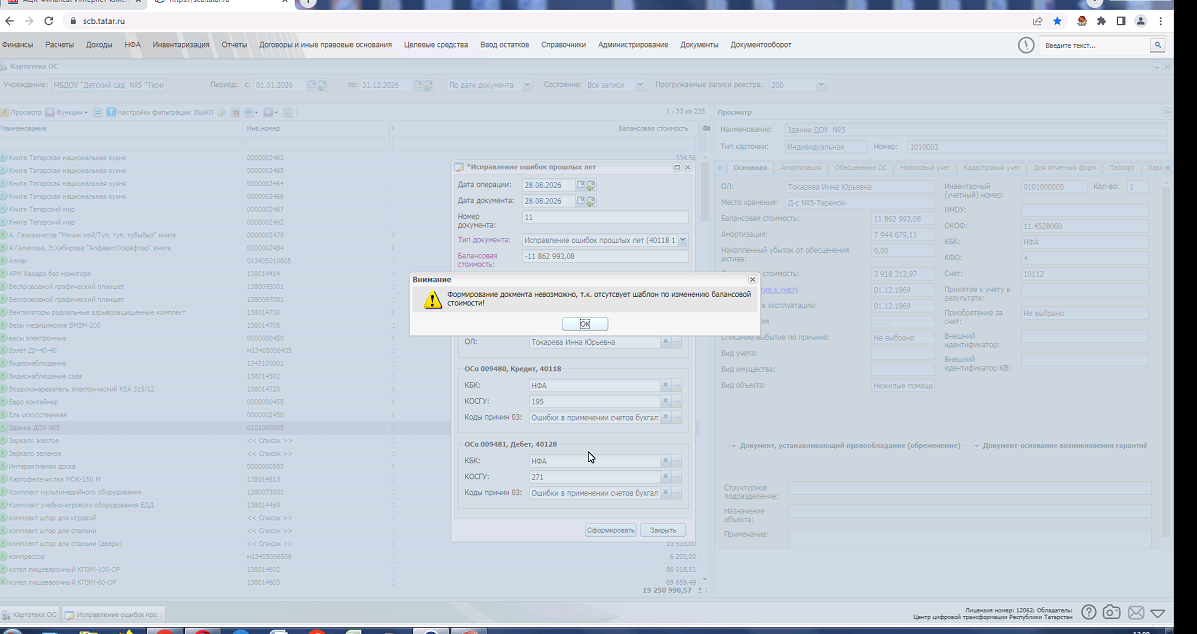
Task: Open the Справочники menu
Action: pyautogui.click(x=563, y=45)
